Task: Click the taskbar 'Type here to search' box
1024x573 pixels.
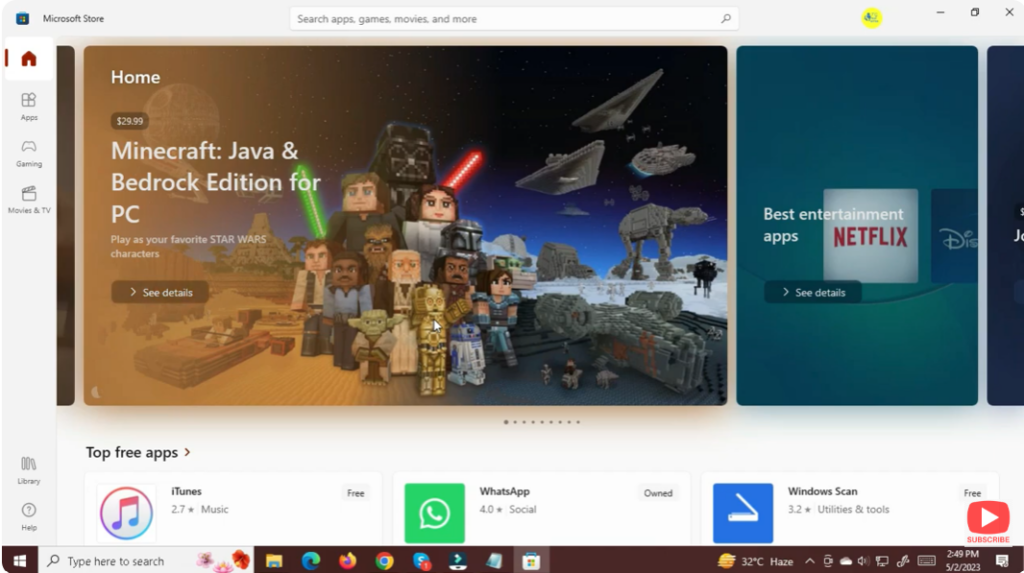Action: (146, 561)
